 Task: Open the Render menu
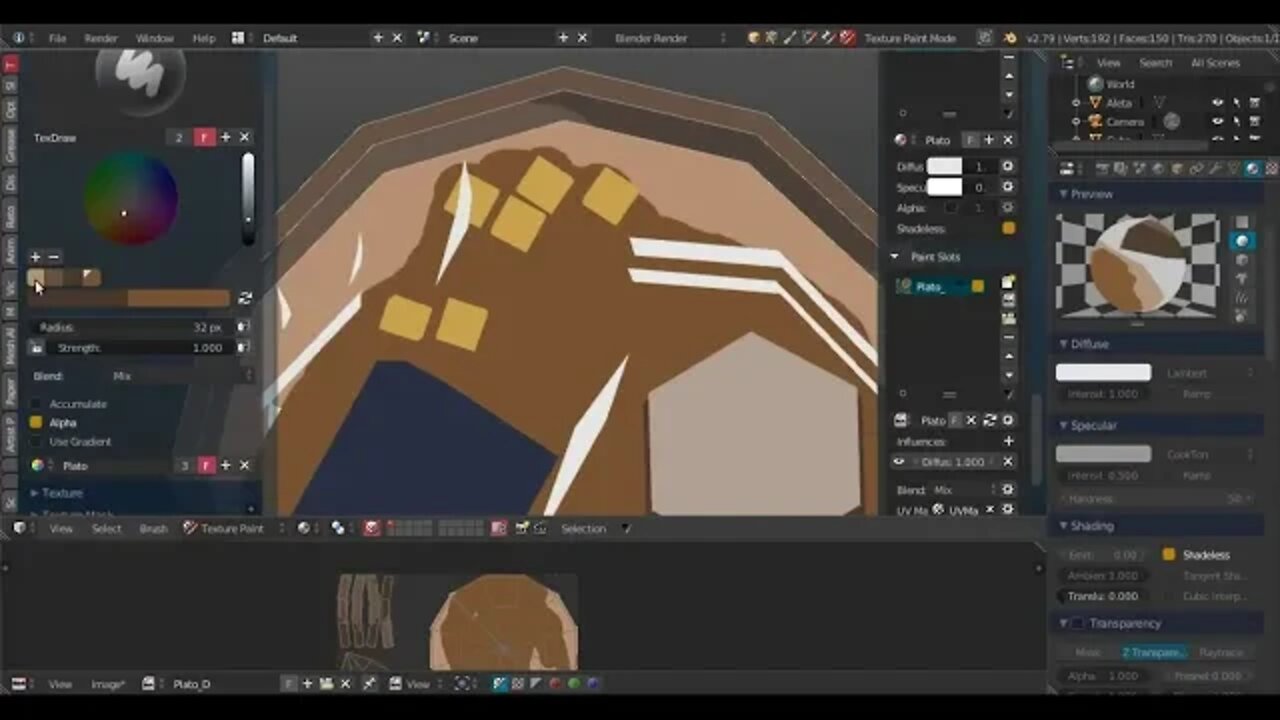101,38
